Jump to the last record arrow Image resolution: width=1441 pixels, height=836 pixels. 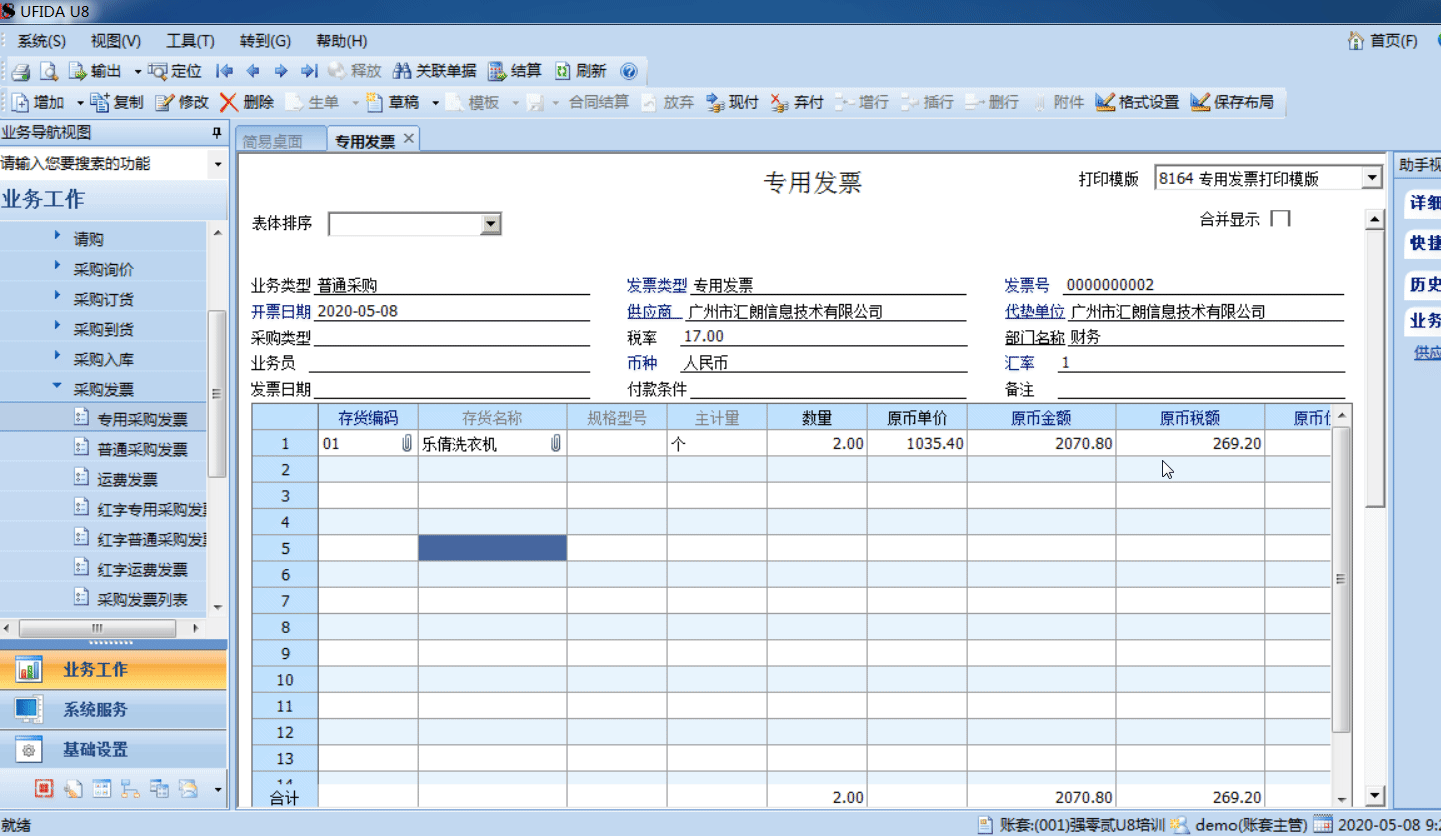(309, 71)
